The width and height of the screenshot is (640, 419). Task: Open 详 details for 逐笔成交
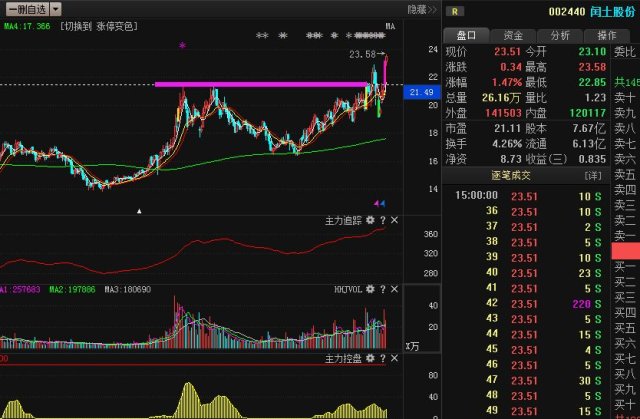point(593,176)
